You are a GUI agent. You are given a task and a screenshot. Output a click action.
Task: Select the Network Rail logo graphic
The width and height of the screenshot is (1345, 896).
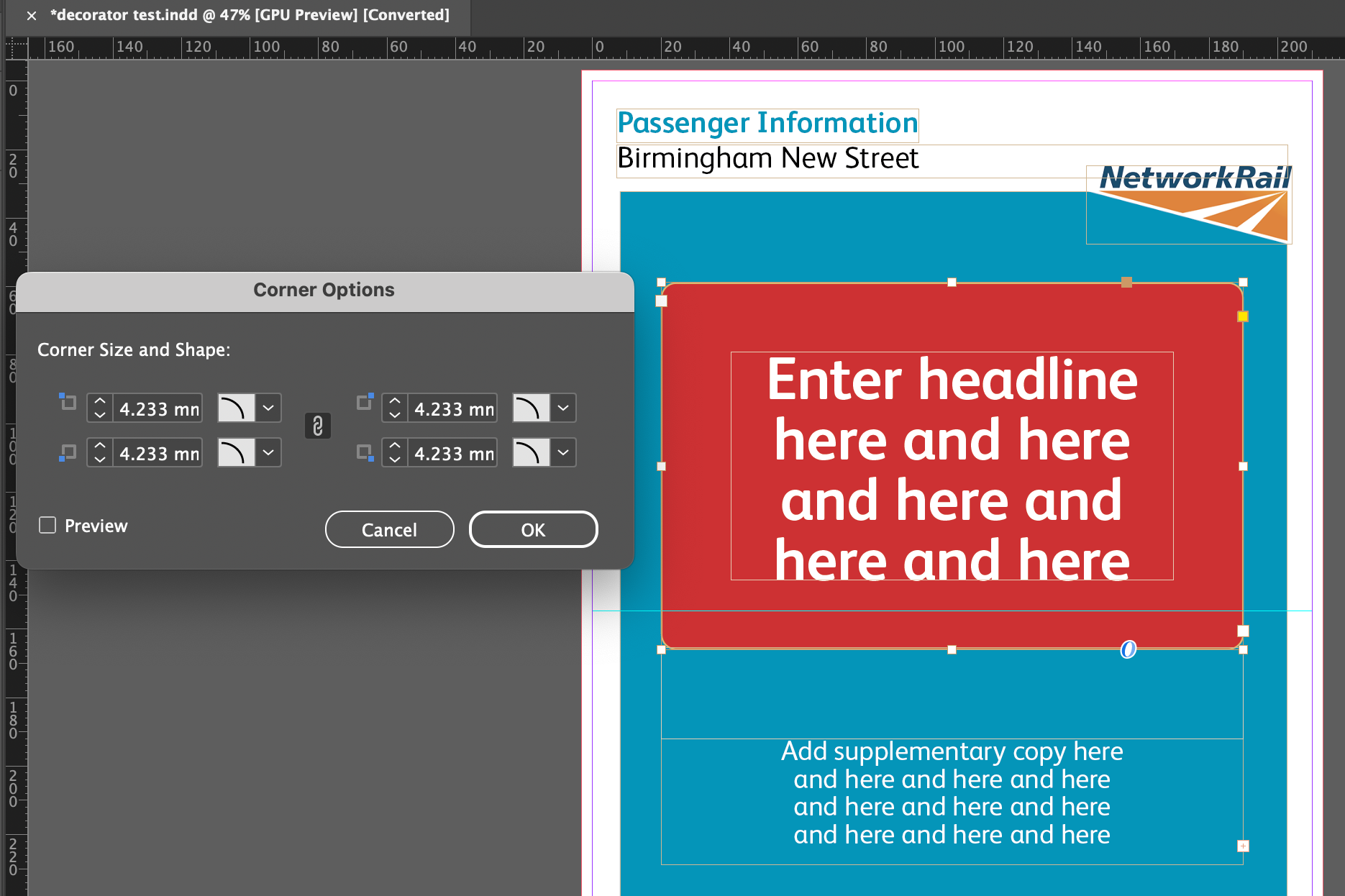pyautogui.click(x=1190, y=205)
